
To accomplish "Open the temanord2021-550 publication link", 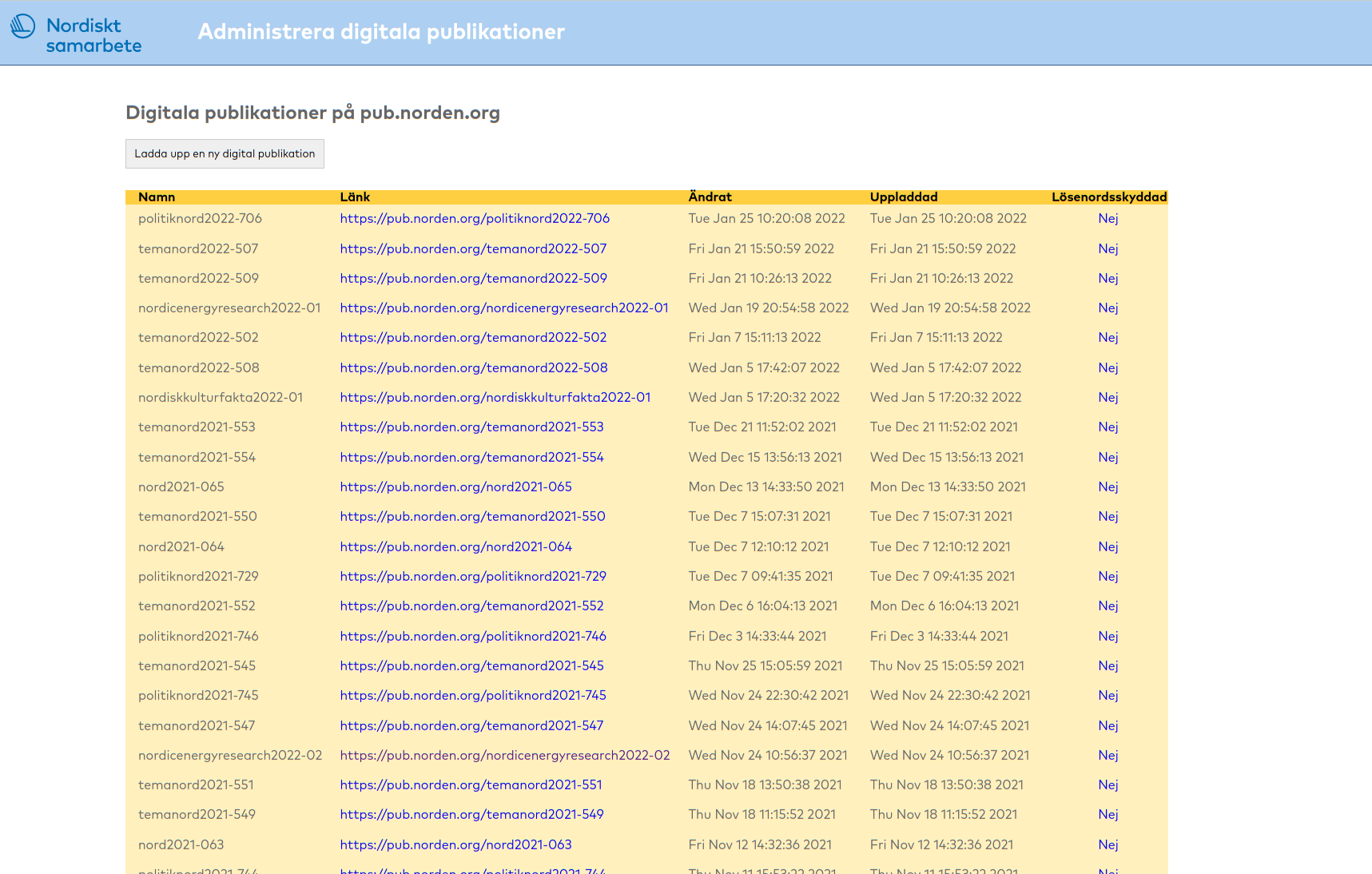I will (473, 516).
